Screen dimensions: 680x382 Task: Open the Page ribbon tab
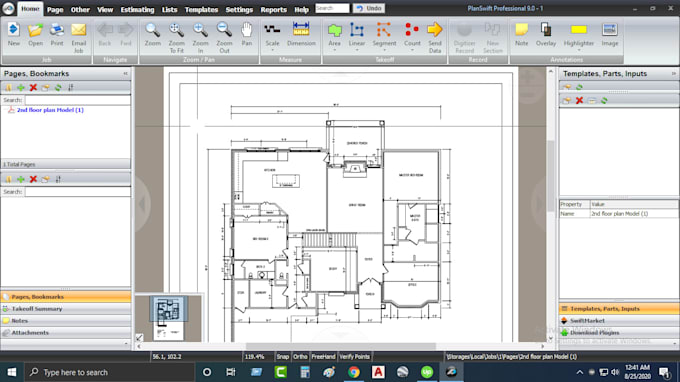55,9
